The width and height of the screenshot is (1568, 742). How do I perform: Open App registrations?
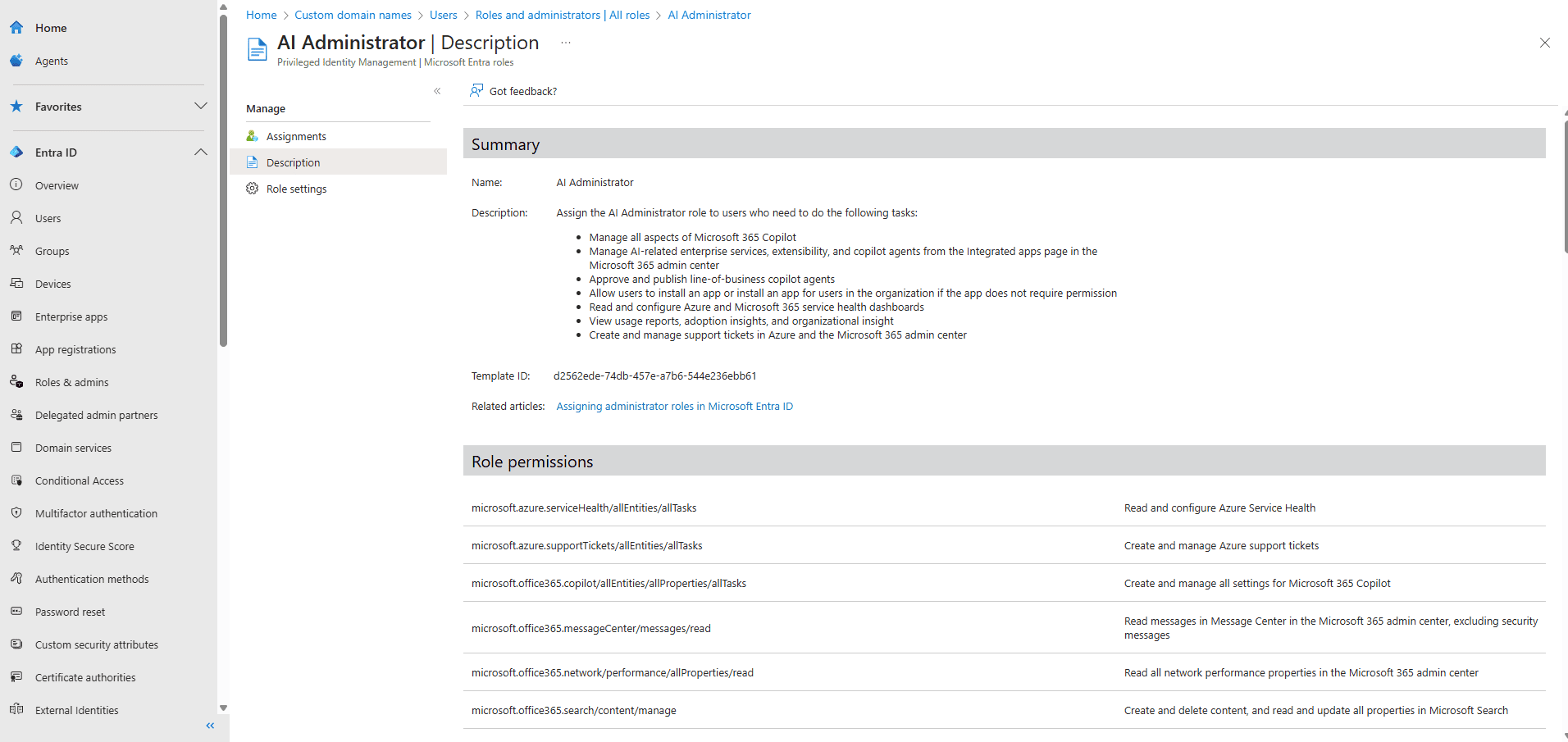point(75,348)
